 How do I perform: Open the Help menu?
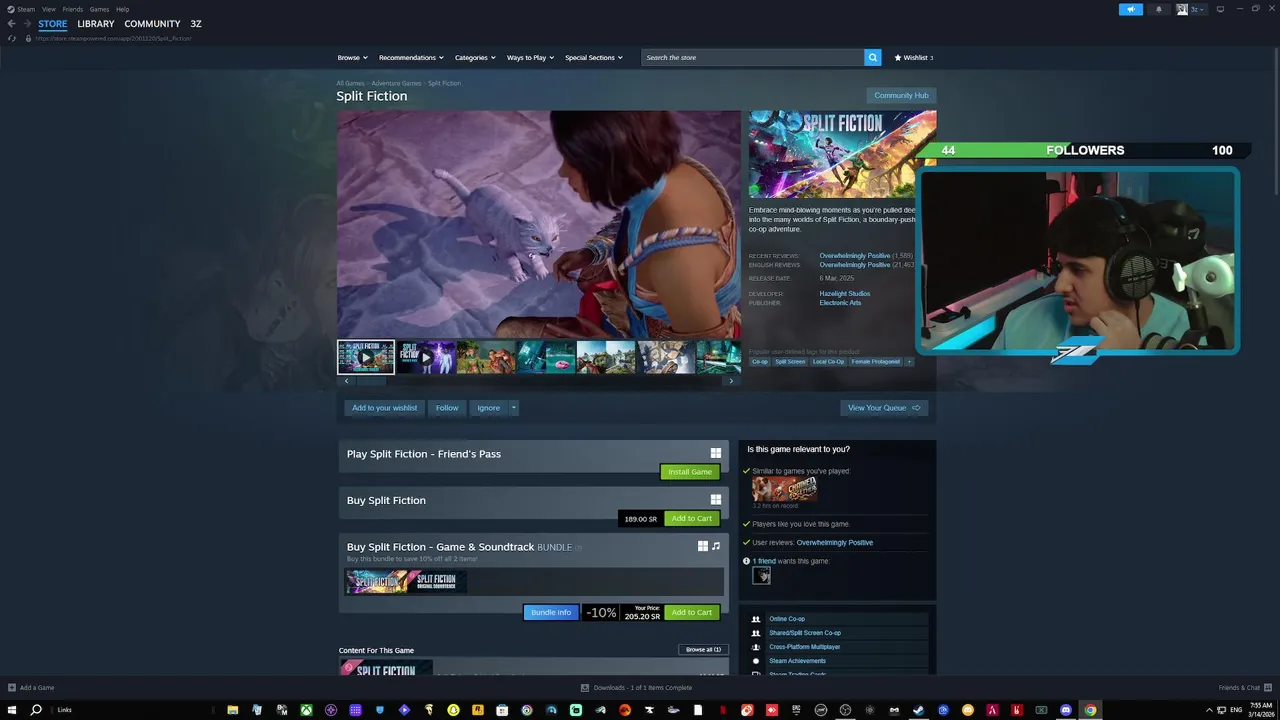(x=122, y=9)
